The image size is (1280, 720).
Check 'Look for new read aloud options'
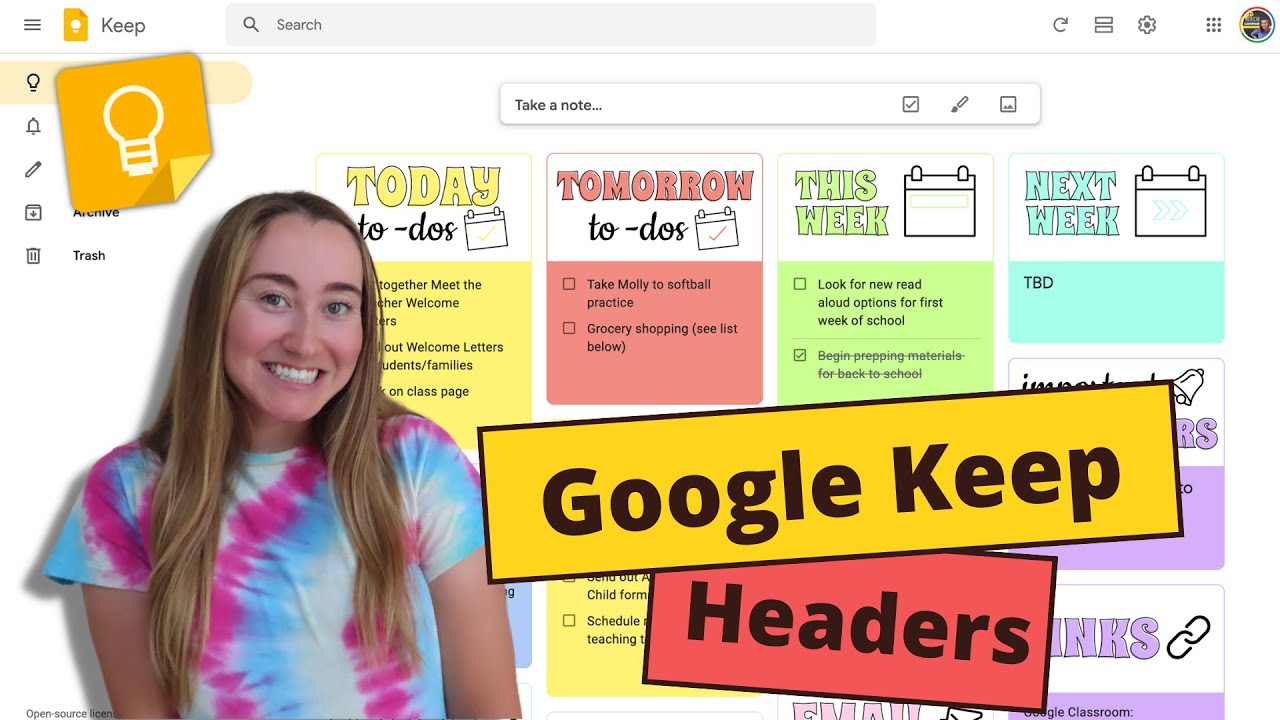pos(800,284)
